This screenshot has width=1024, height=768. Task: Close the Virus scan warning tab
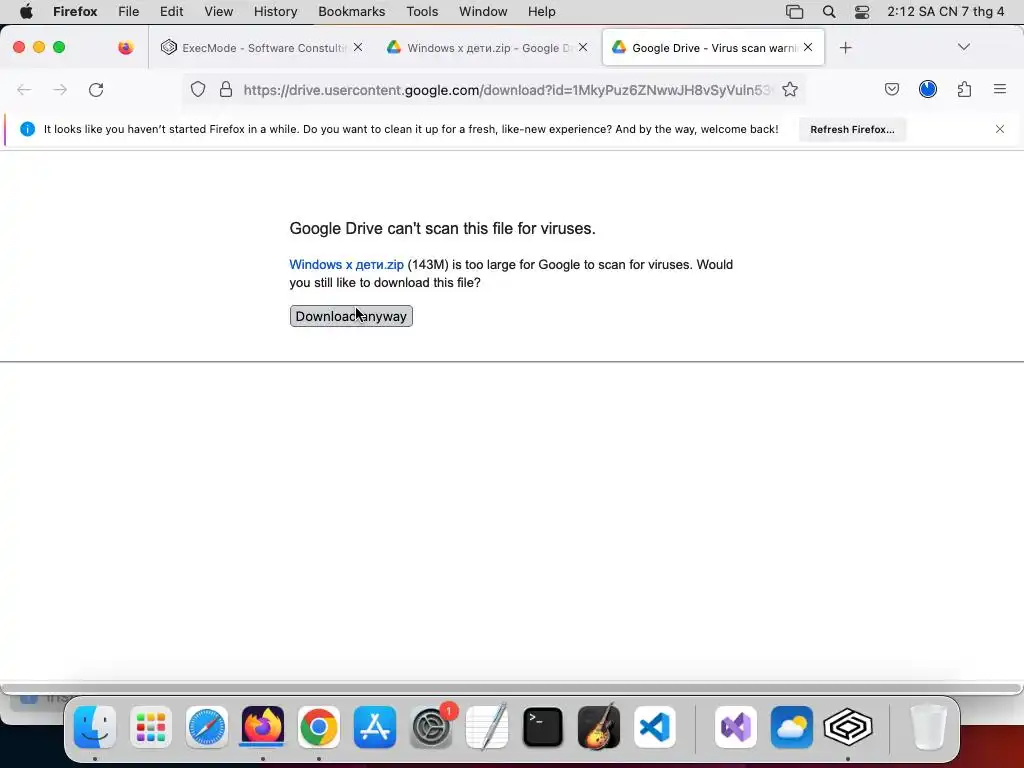pyautogui.click(x=808, y=47)
